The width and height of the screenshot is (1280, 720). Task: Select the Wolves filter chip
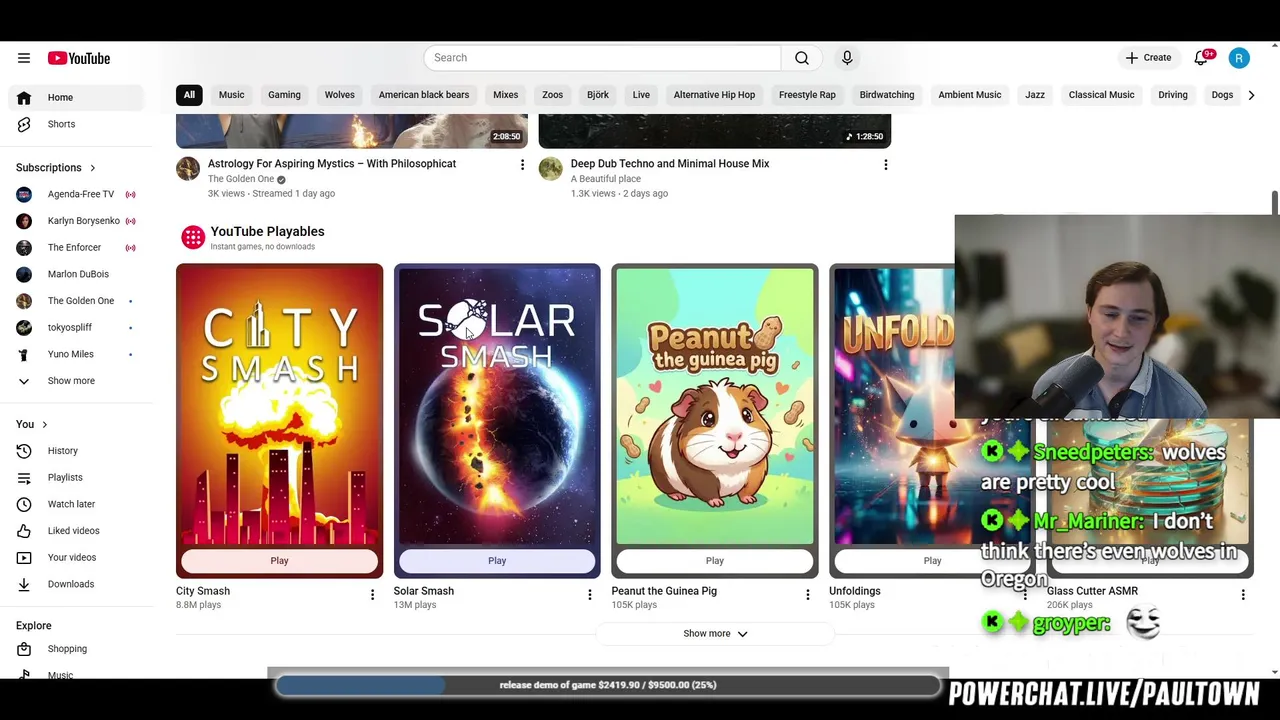340,95
